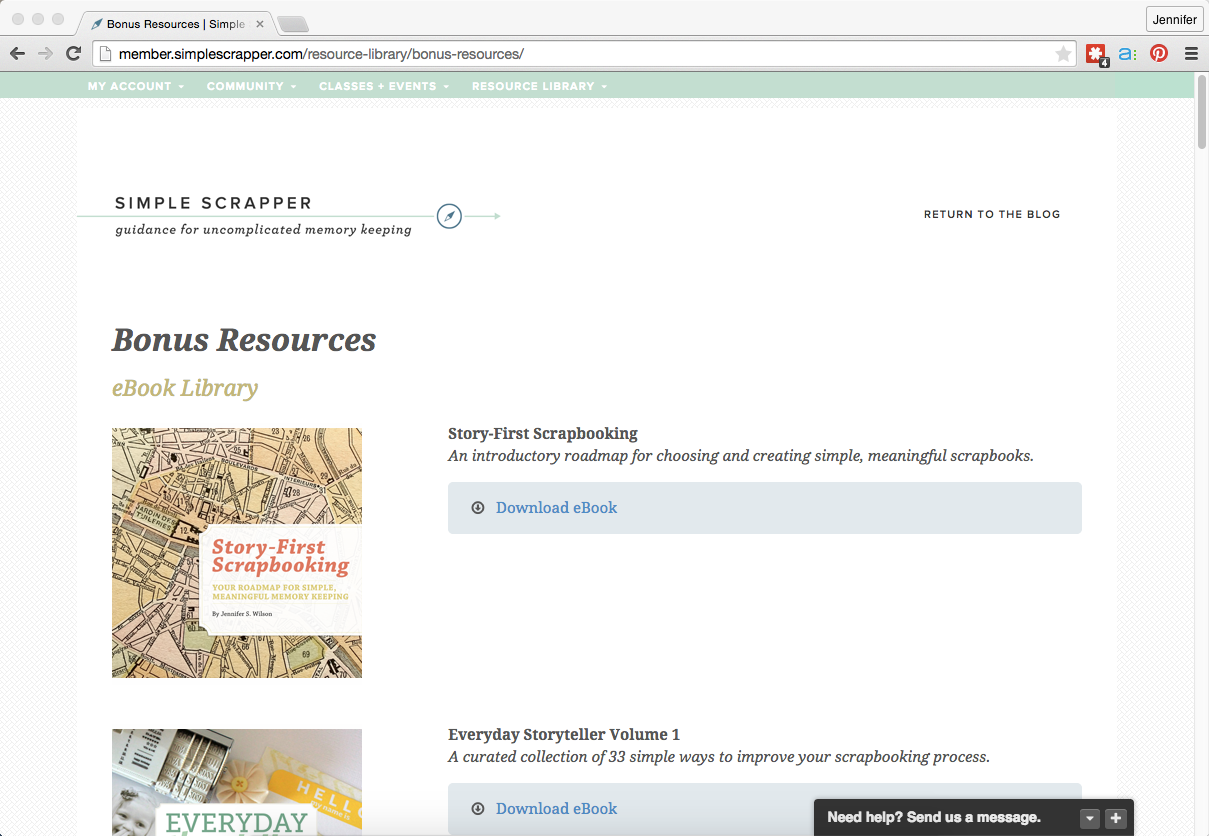Reload the page with refresh icon

click(x=73, y=54)
